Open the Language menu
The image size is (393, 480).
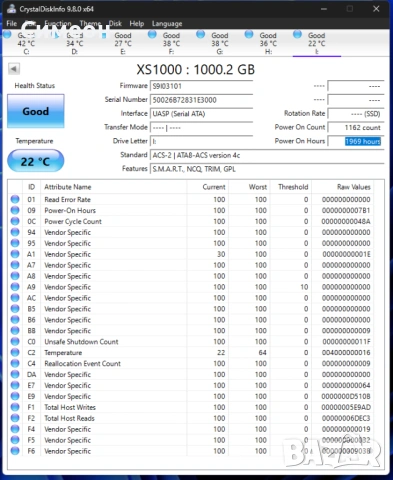tap(167, 24)
